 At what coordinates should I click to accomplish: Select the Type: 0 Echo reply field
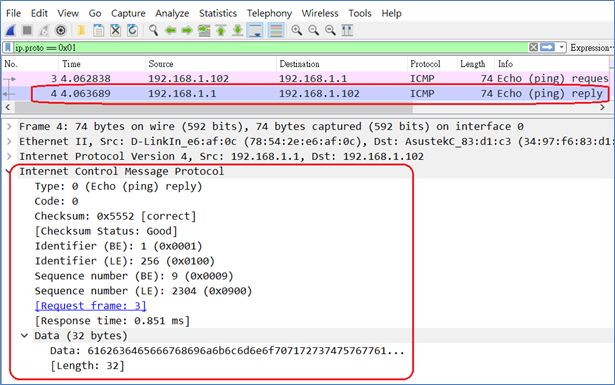[x=118, y=186]
